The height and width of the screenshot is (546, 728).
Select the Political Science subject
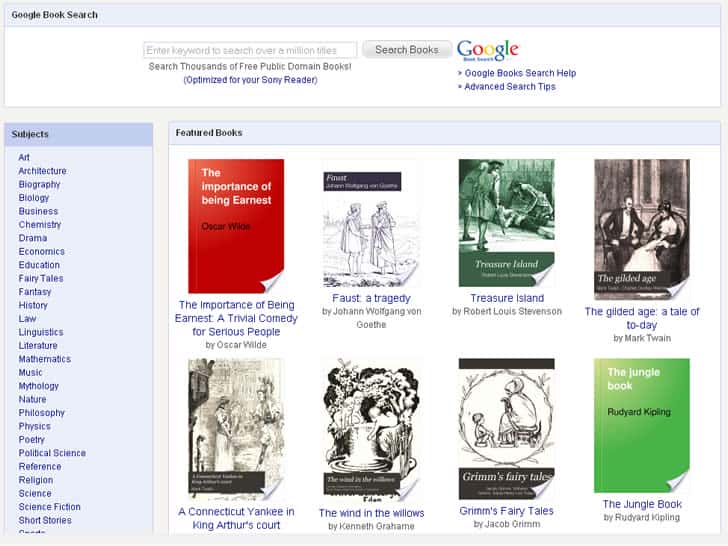coord(52,453)
